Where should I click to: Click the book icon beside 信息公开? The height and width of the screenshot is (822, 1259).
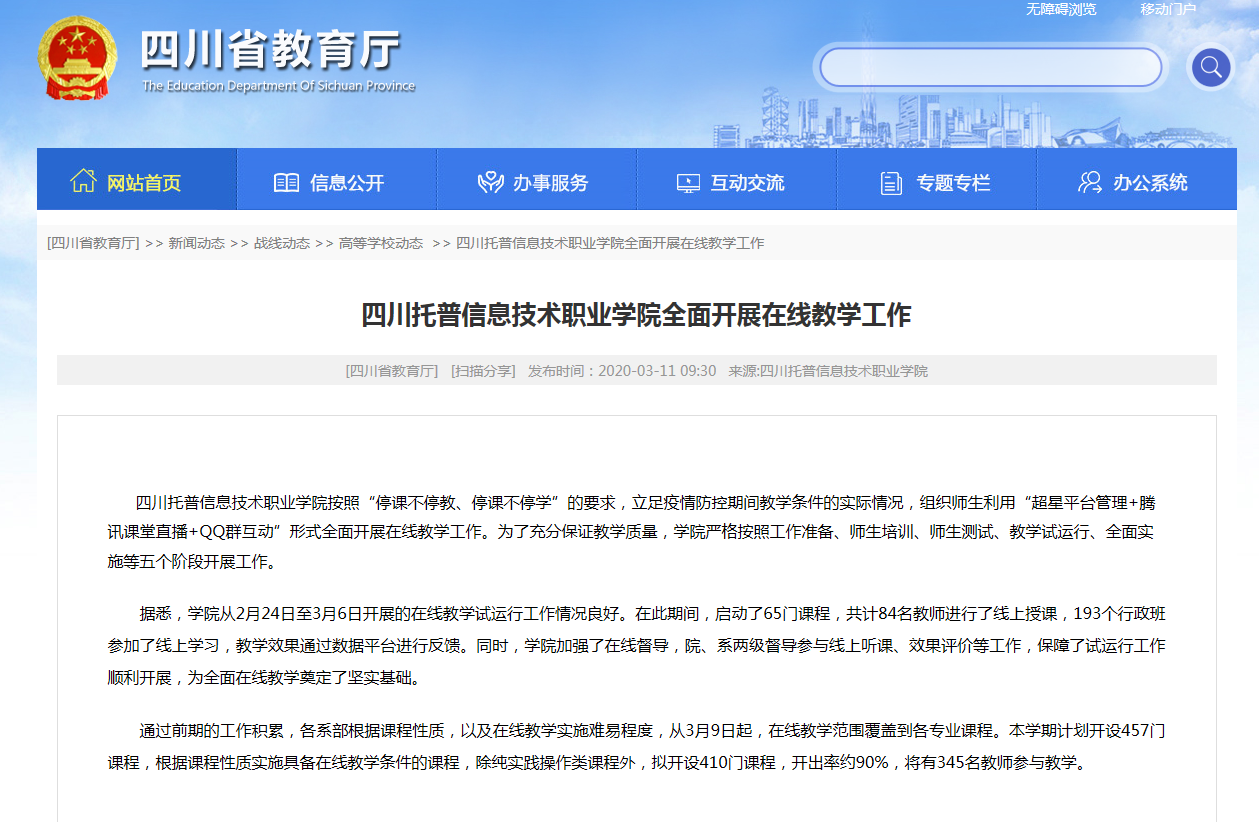[286, 183]
